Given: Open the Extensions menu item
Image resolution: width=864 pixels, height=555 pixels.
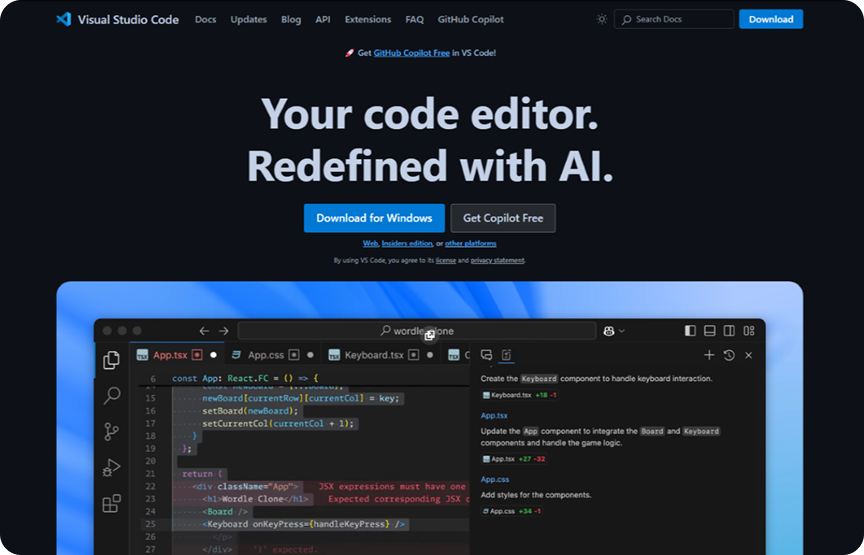Looking at the screenshot, I should 368,19.
